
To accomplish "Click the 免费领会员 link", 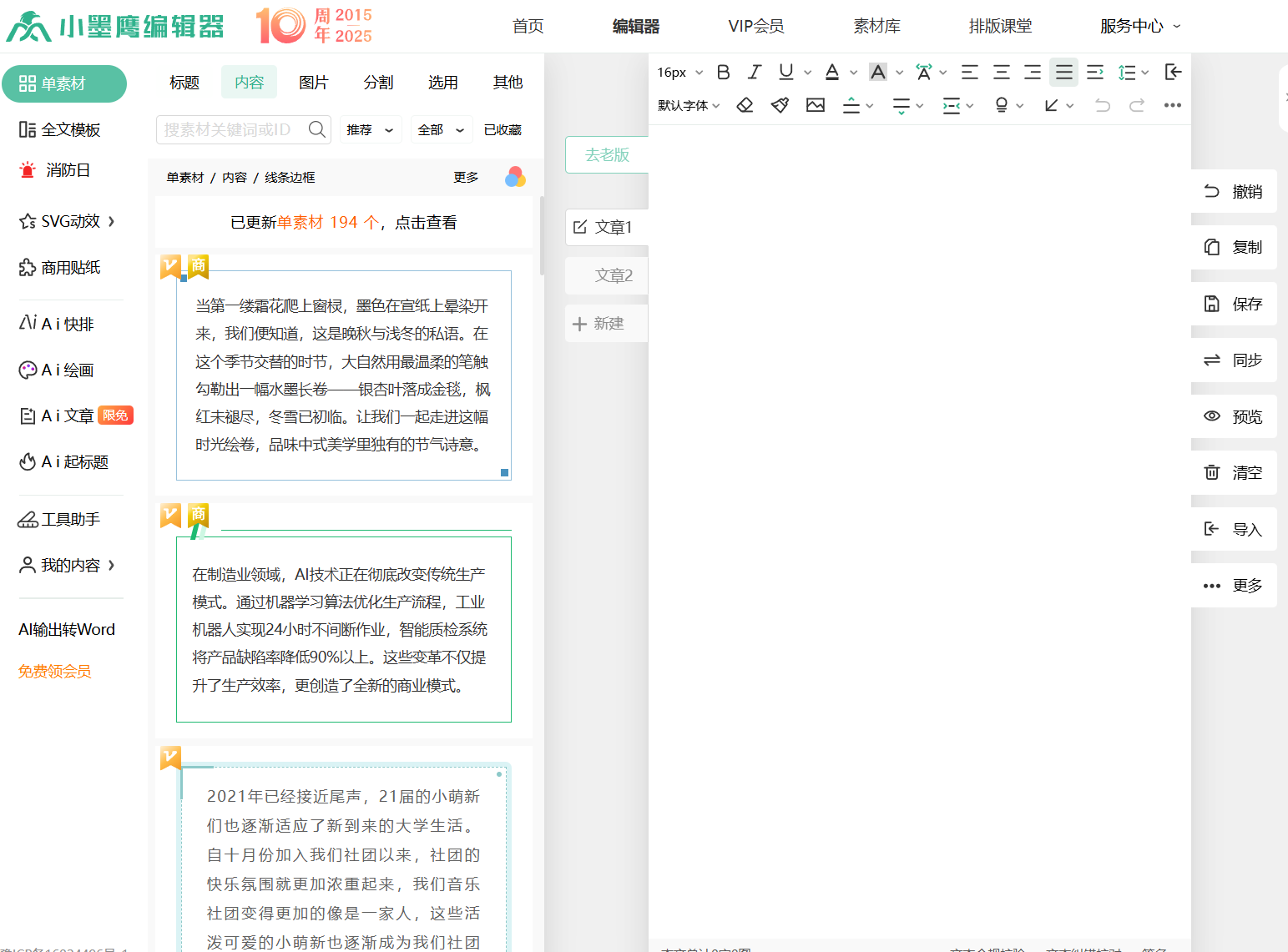I will pos(55,672).
